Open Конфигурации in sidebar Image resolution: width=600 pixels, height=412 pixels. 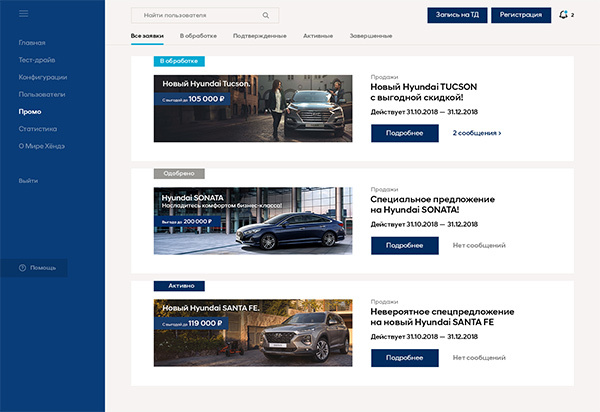coord(43,77)
